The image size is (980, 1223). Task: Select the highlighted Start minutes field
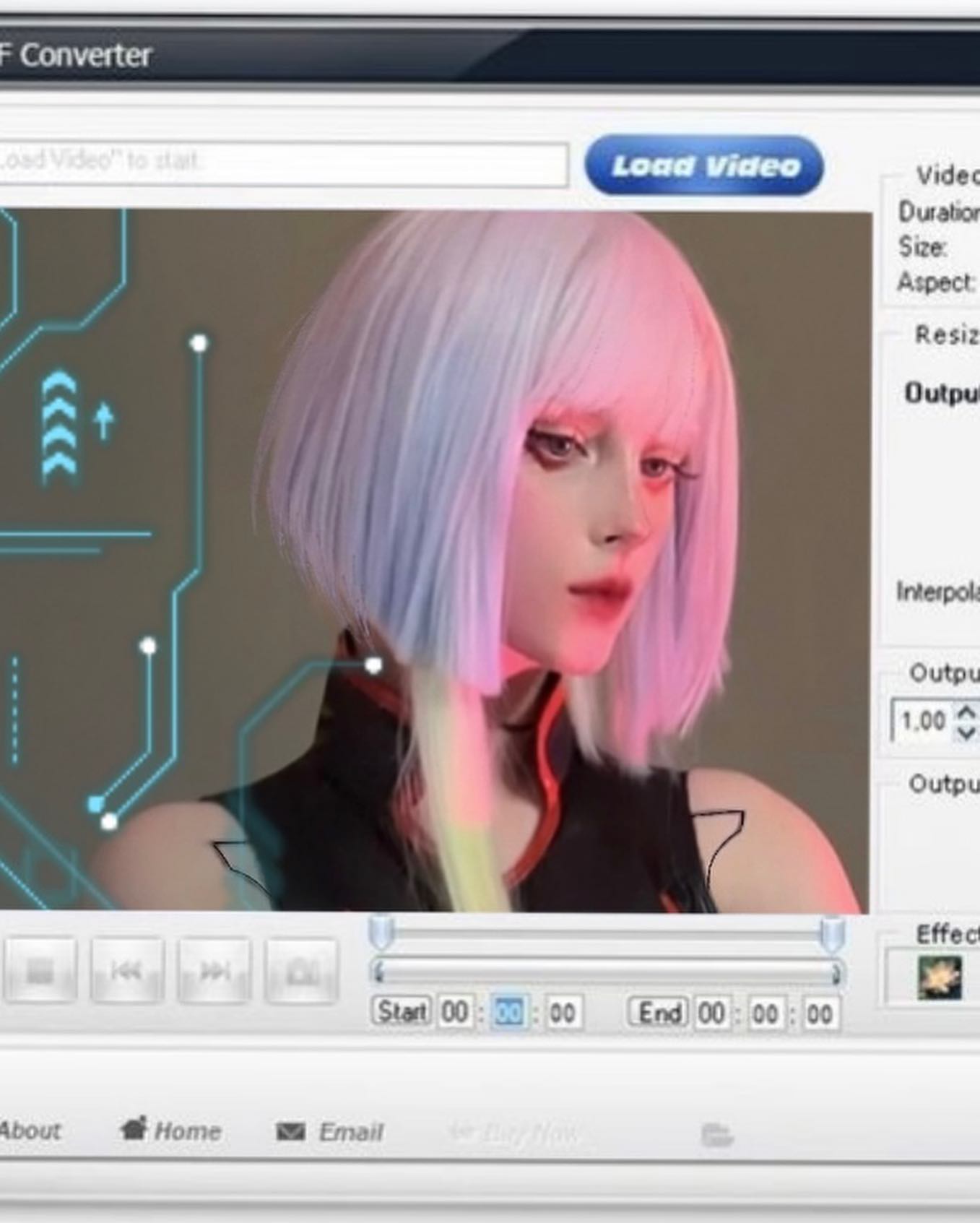pyautogui.click(x=508, y=1013)
